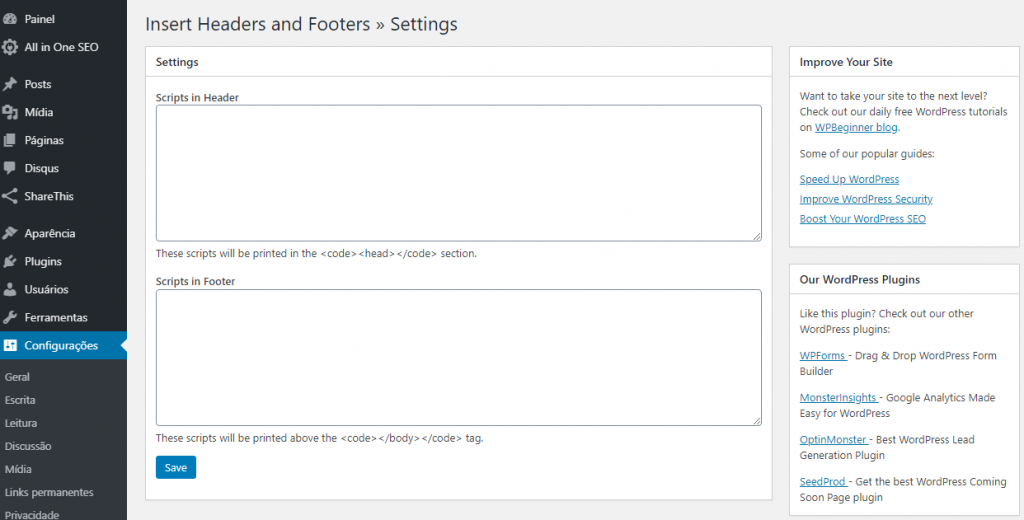Viewport: 1024px width, 520px height.
Task: Click inside the Scripts in Header textarea
Action: point(458,173)
